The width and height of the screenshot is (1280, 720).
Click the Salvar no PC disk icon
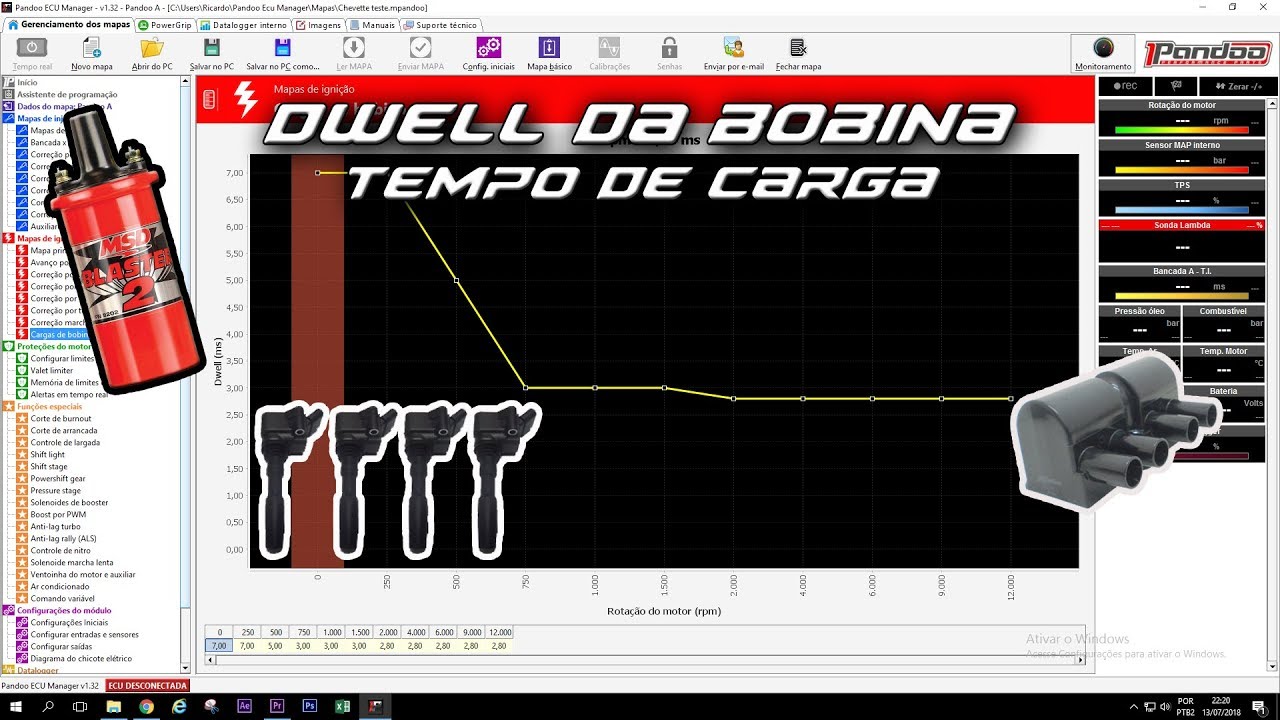(x=212, y=47)
